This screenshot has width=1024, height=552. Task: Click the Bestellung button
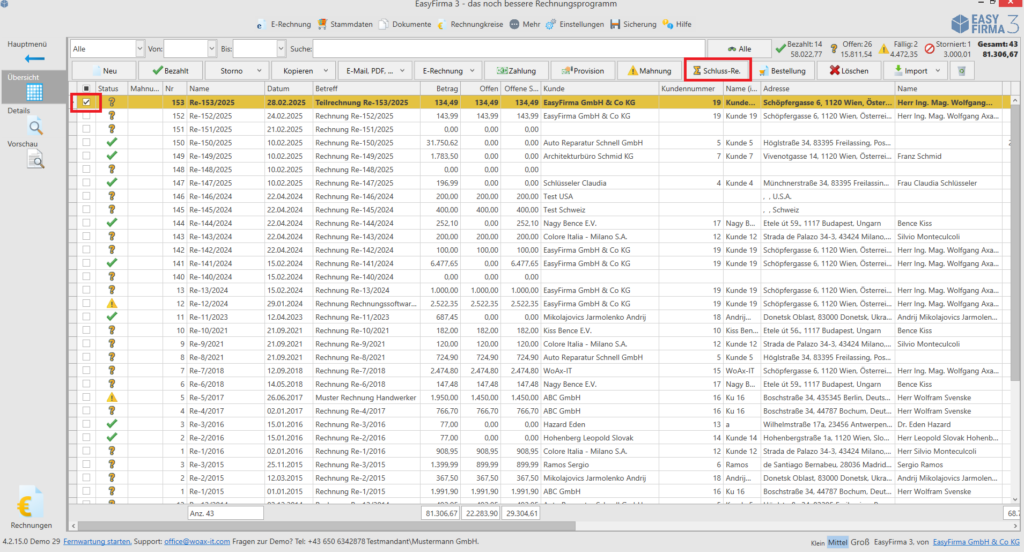click(782, 71)
